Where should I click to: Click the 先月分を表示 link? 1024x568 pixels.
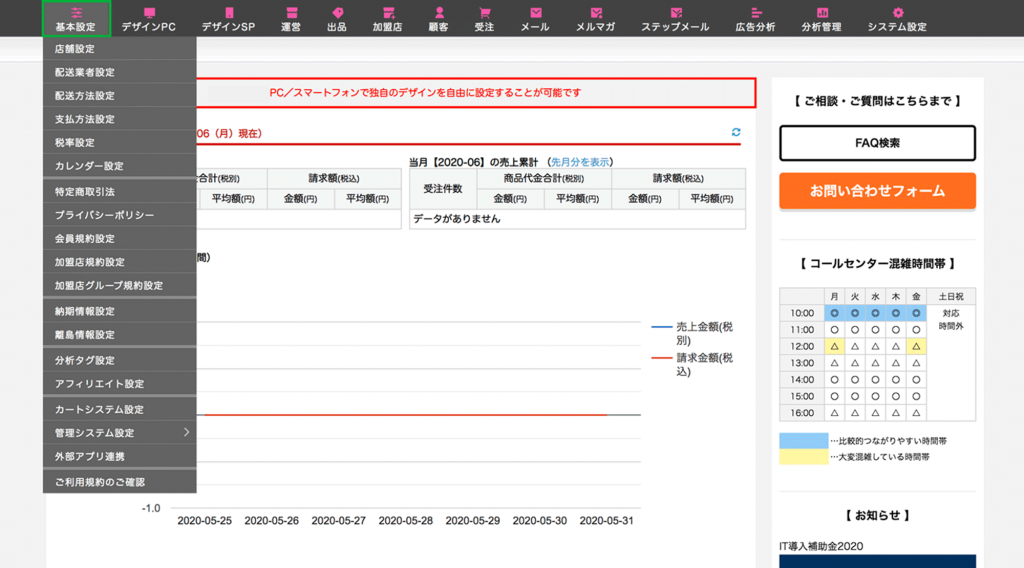(581, 162)
